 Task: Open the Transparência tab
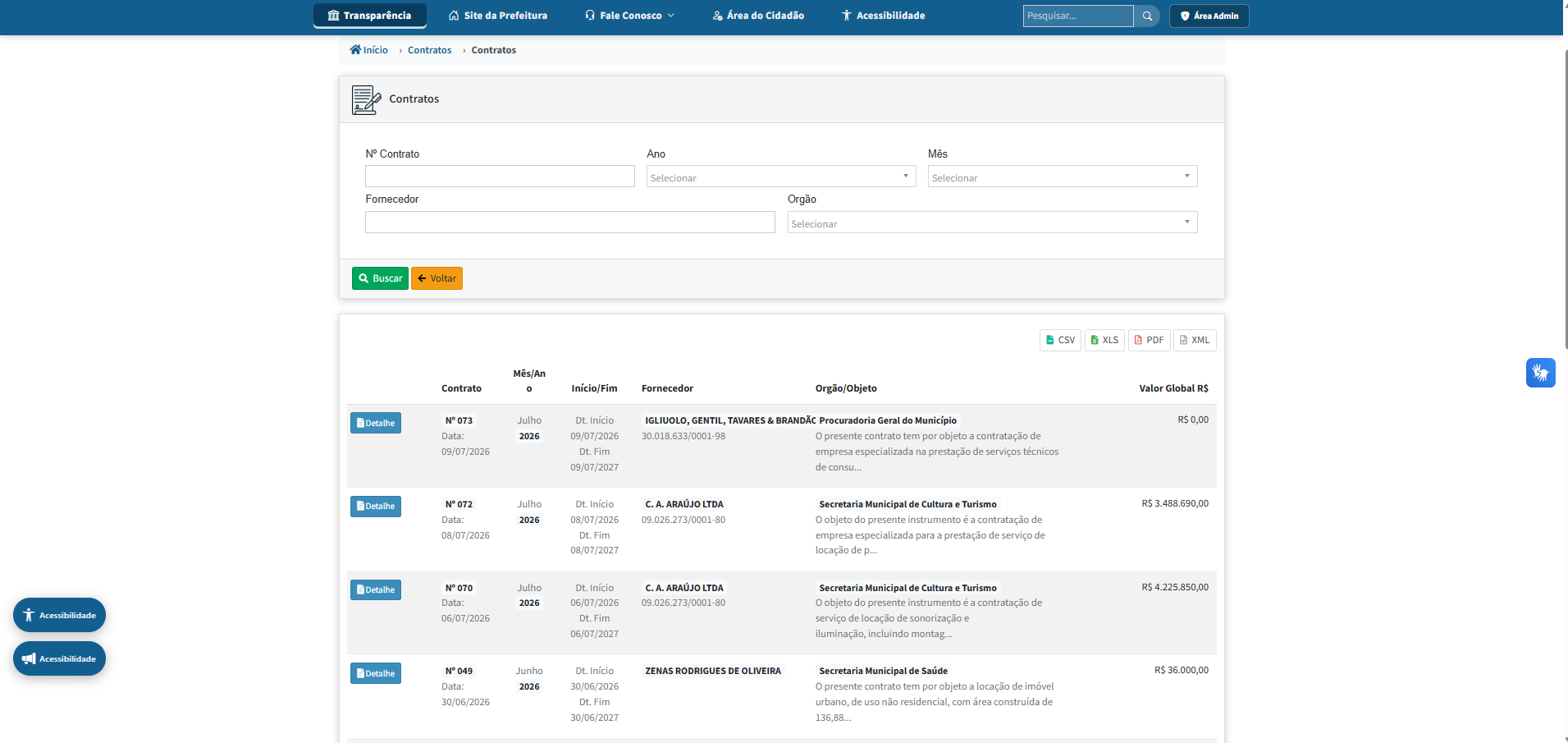click(369, 16)
